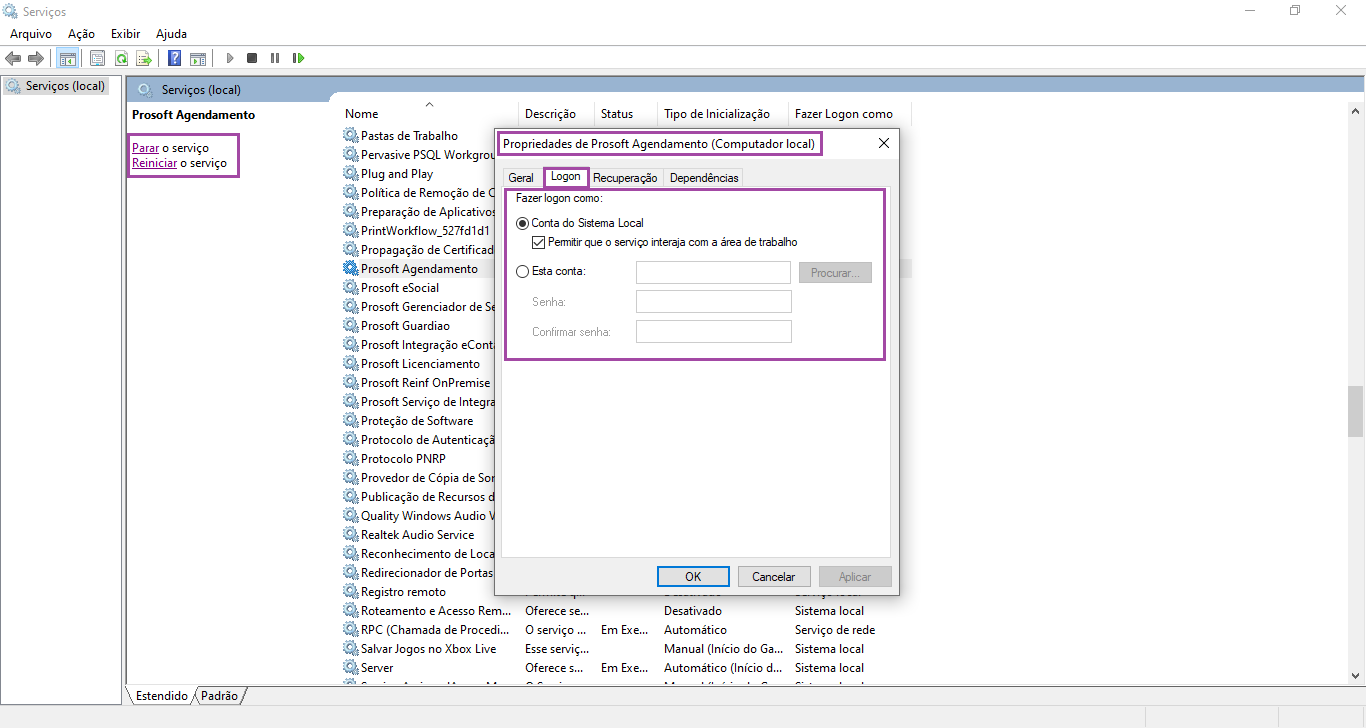Click the gear icon beside Server service

point(350,667)
